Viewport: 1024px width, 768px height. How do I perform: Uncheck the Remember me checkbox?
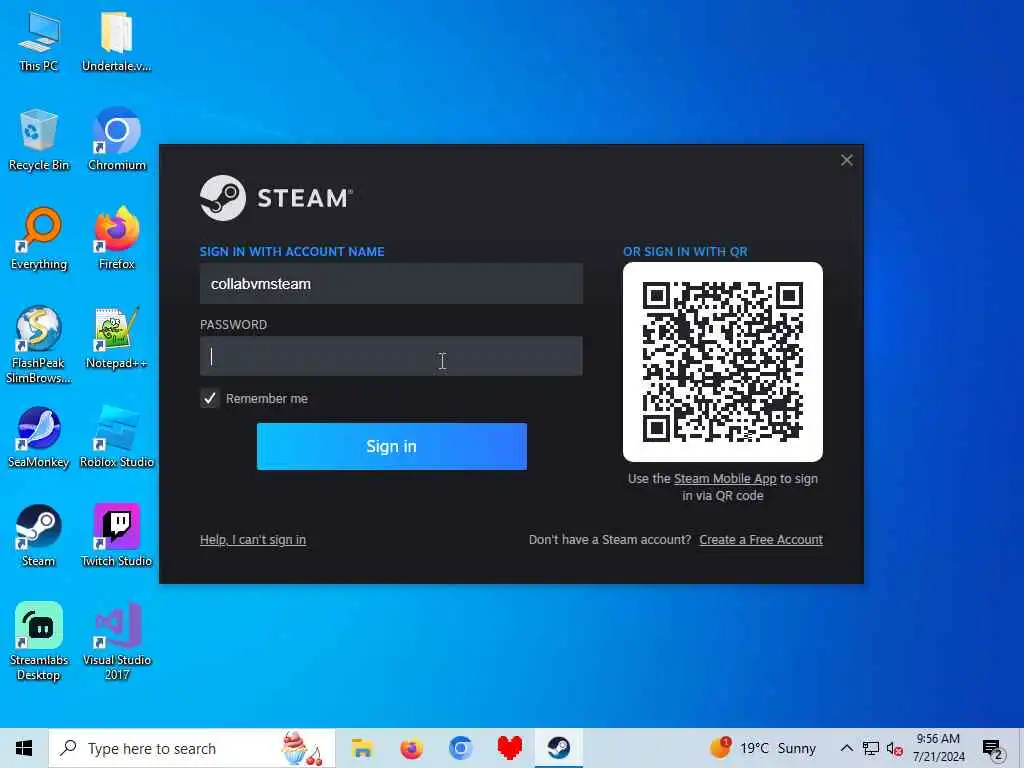click(210, 398)
